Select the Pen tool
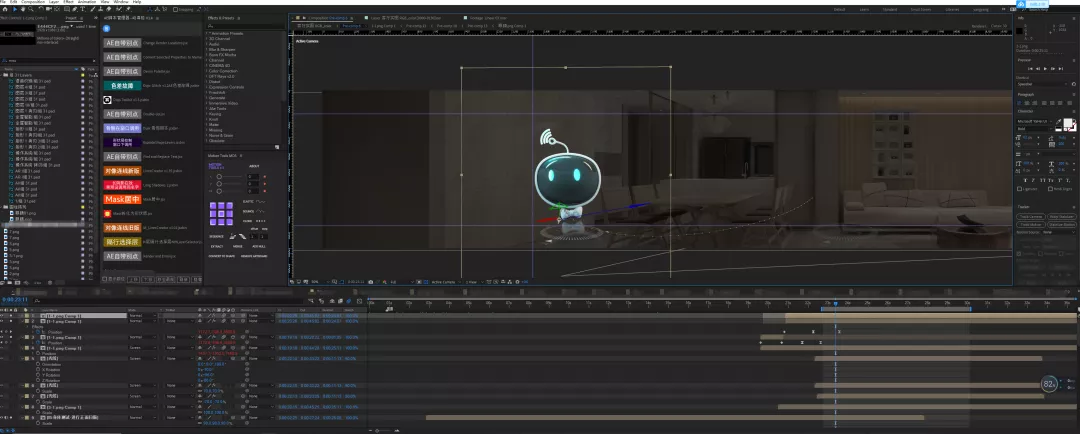This screenshot has height=434, width=1080. [75, 10]
